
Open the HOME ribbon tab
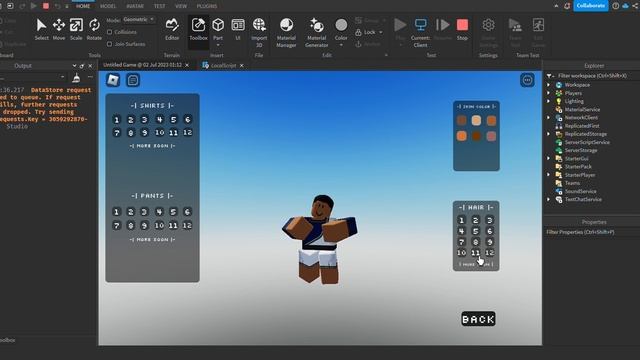pos(83,6)
